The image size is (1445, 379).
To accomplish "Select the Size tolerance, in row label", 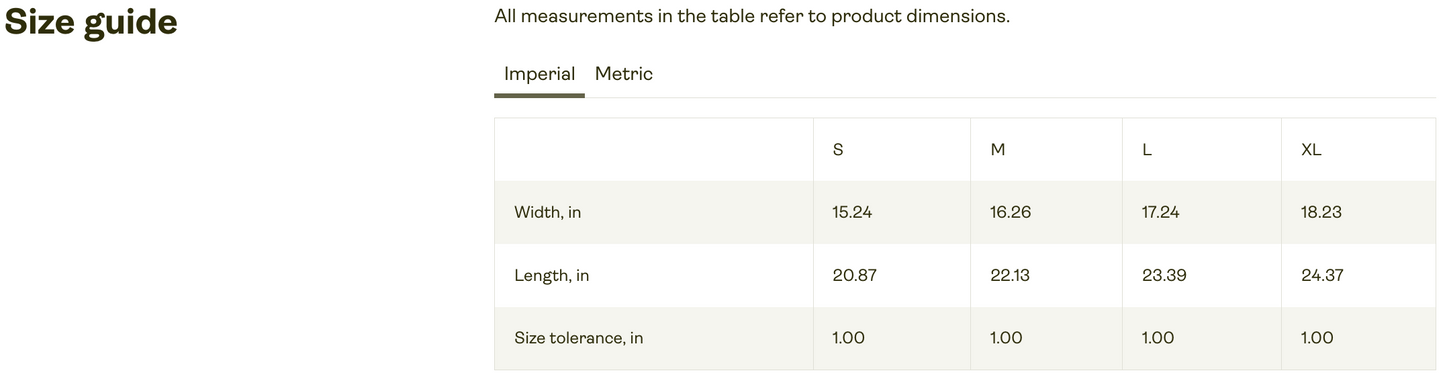I will (578, 338).
